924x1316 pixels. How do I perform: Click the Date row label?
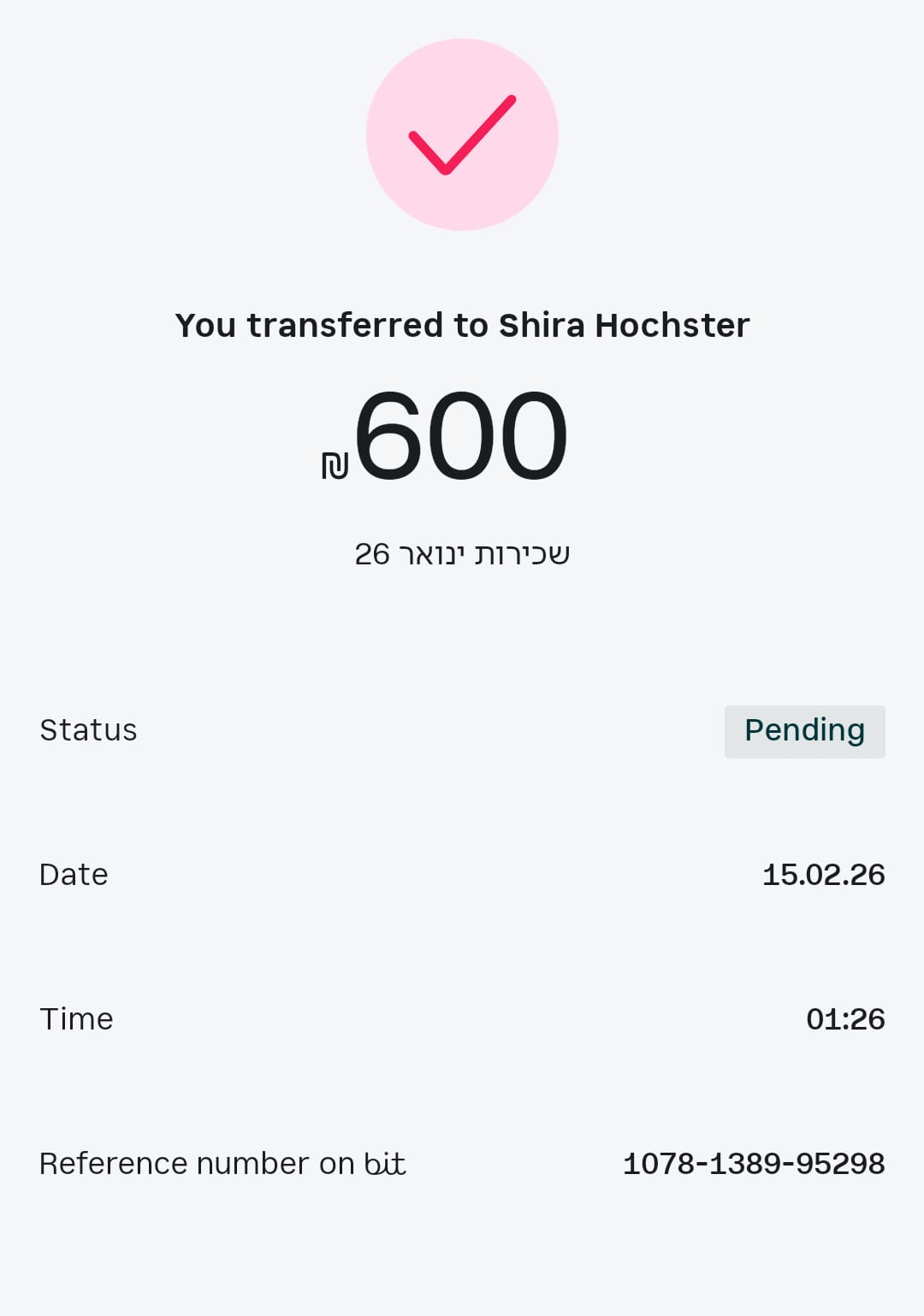point(74,875)
